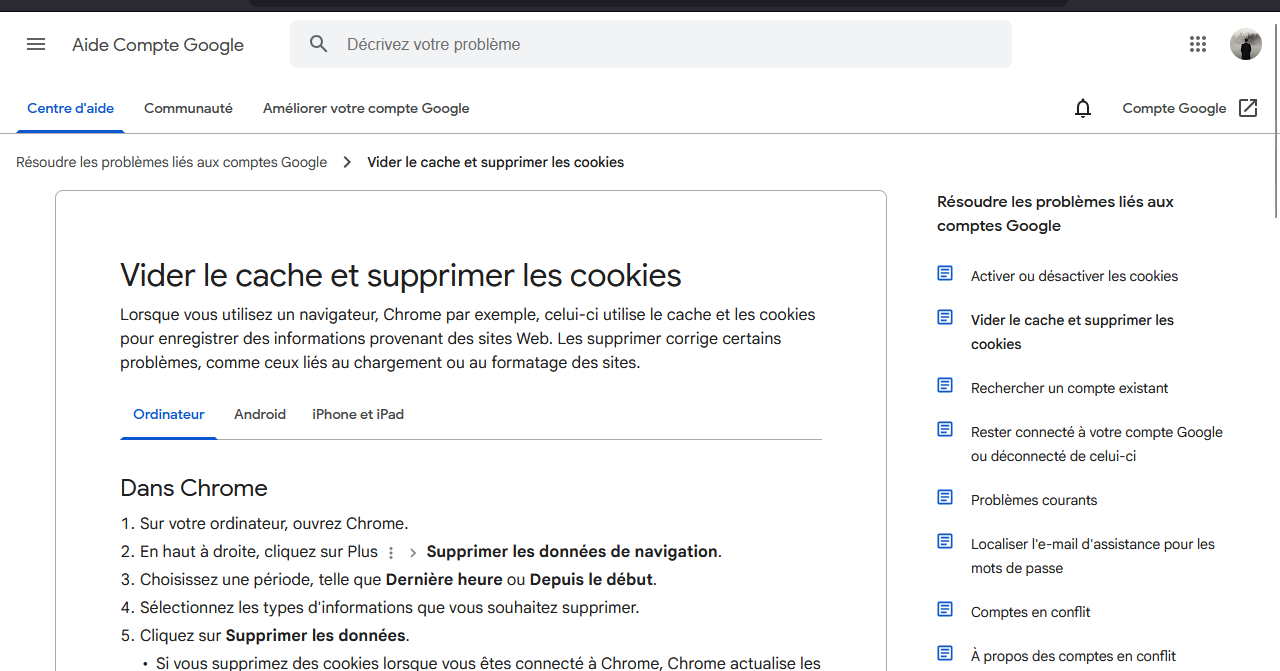
Task: Open the Compte Google link
Action: (1174, 108)
